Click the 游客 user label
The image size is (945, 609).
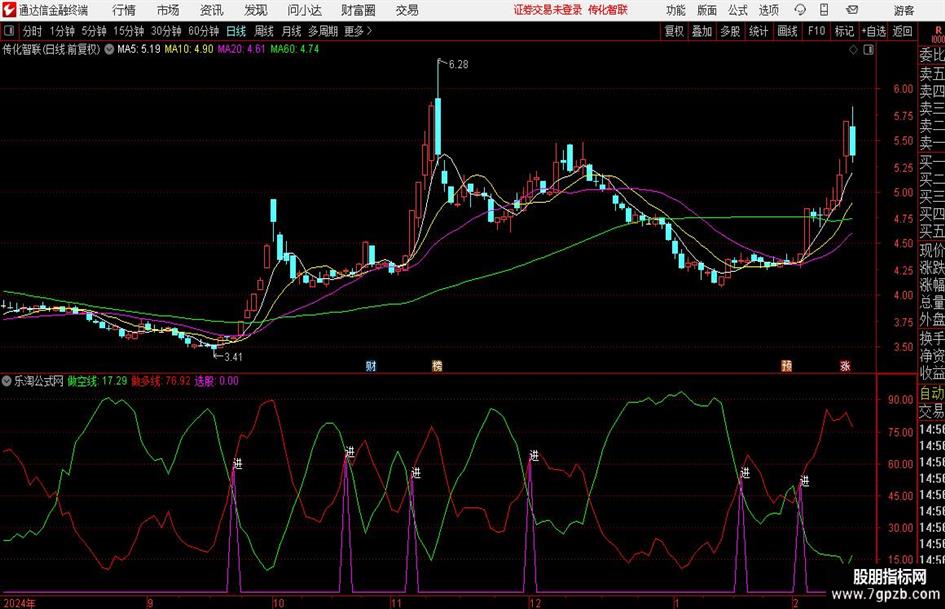pos(904,10)
